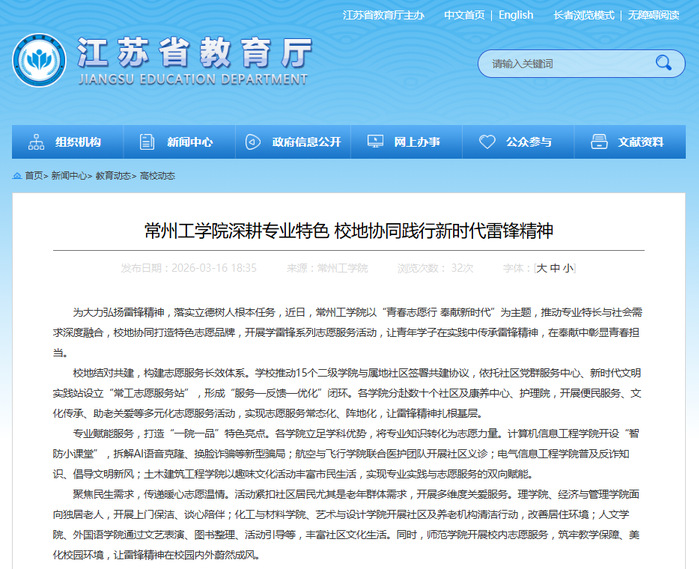
Task: Switch to the English site version
Action: pyautogui.click(x=516, y=15)
